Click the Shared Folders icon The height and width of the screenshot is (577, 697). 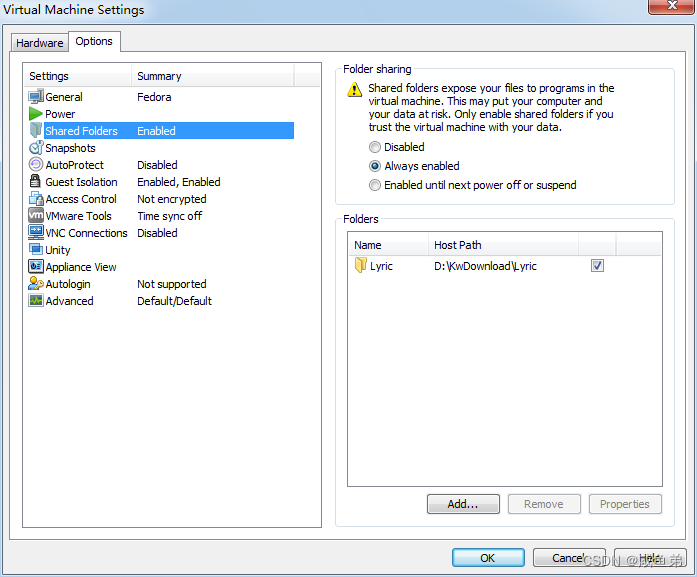point(36,130)
